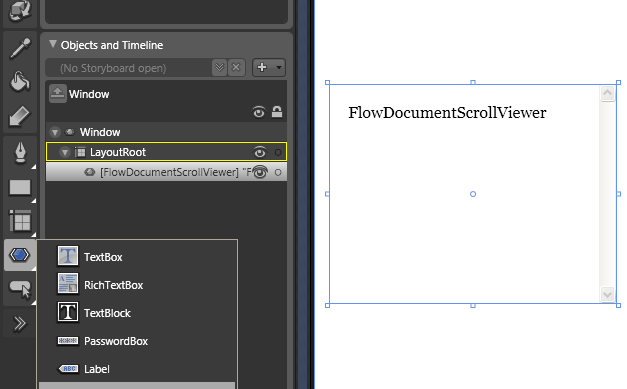Select the Camera Orbit tool at top

(20, 10)
